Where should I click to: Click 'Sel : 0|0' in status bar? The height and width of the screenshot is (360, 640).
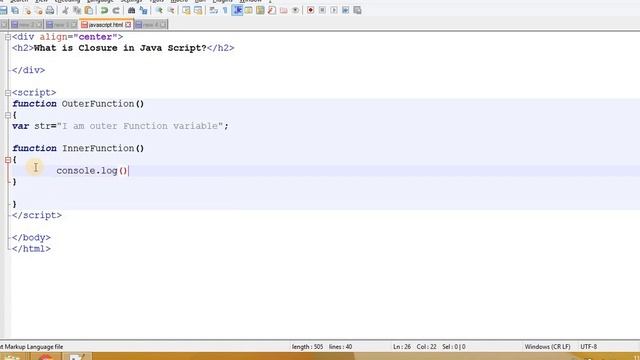(x=453, y=347)
